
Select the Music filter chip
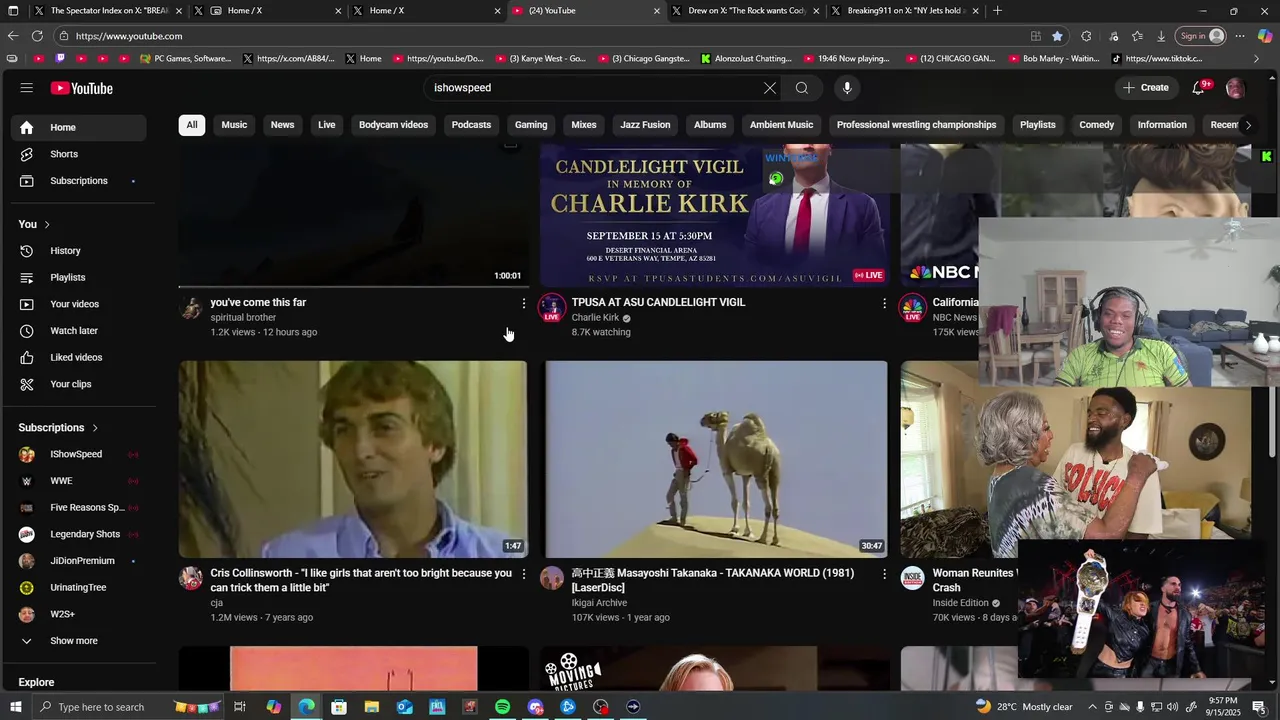(x=234, y=125)
